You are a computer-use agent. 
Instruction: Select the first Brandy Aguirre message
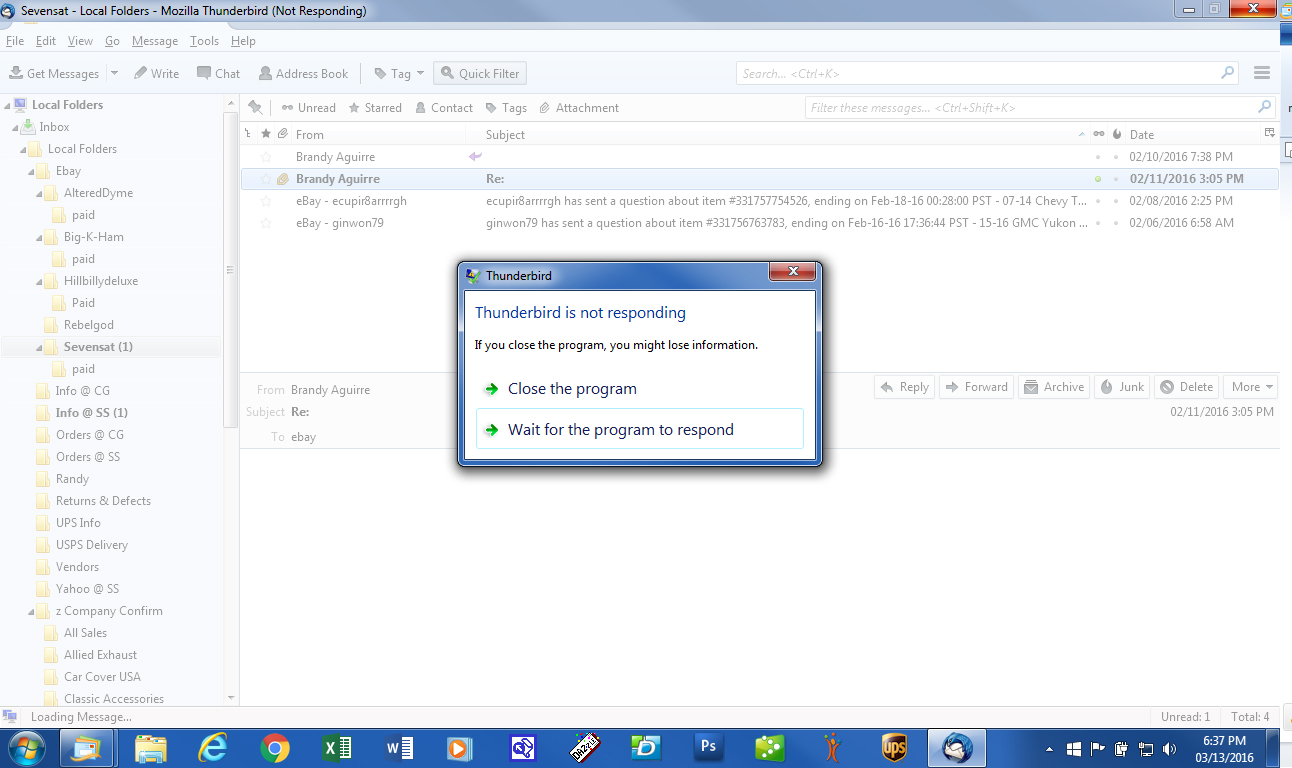click(759, 157)
